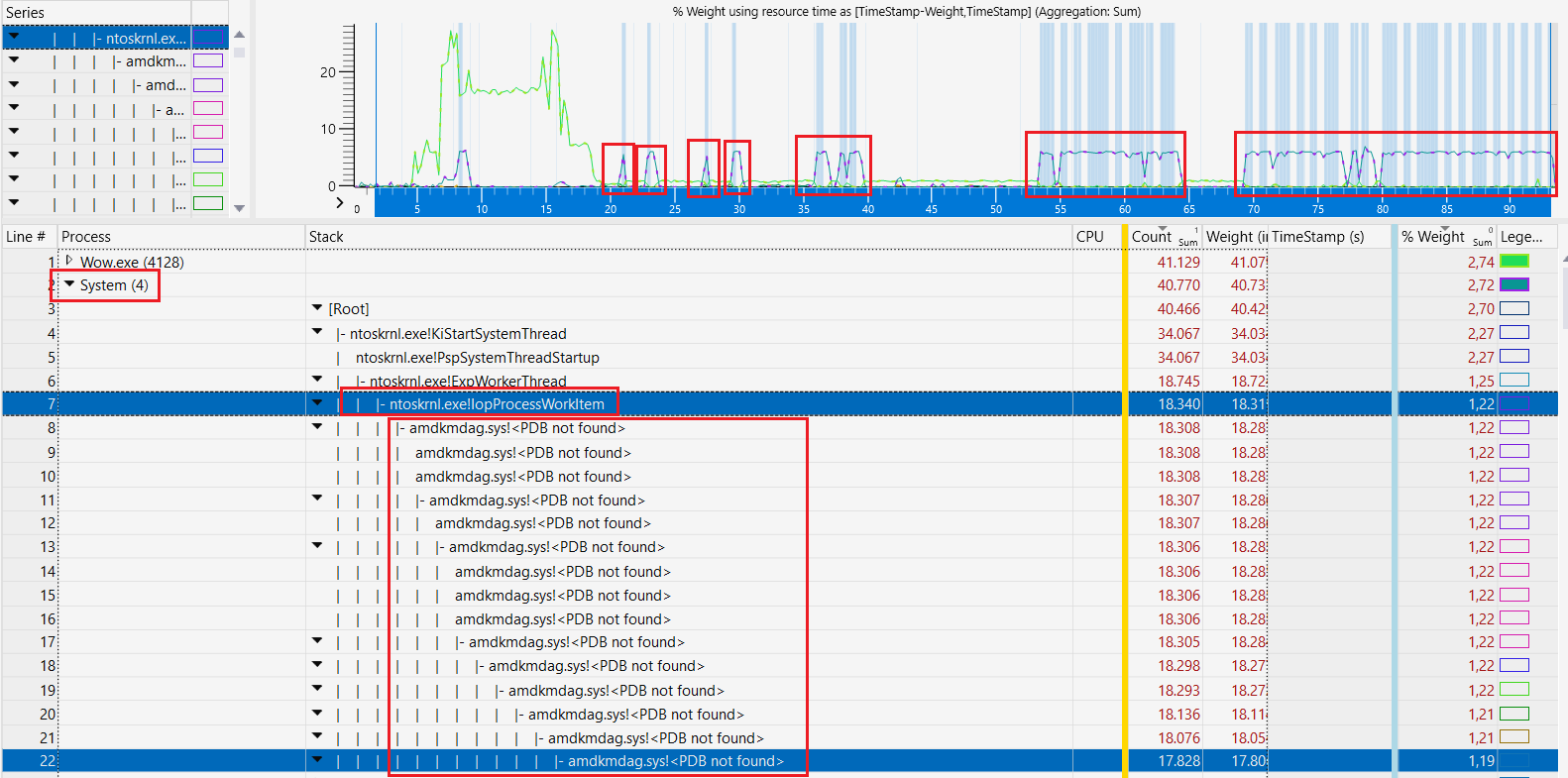Collapse the amdkmdag.sys node on line 17

(x=317, y=641)
